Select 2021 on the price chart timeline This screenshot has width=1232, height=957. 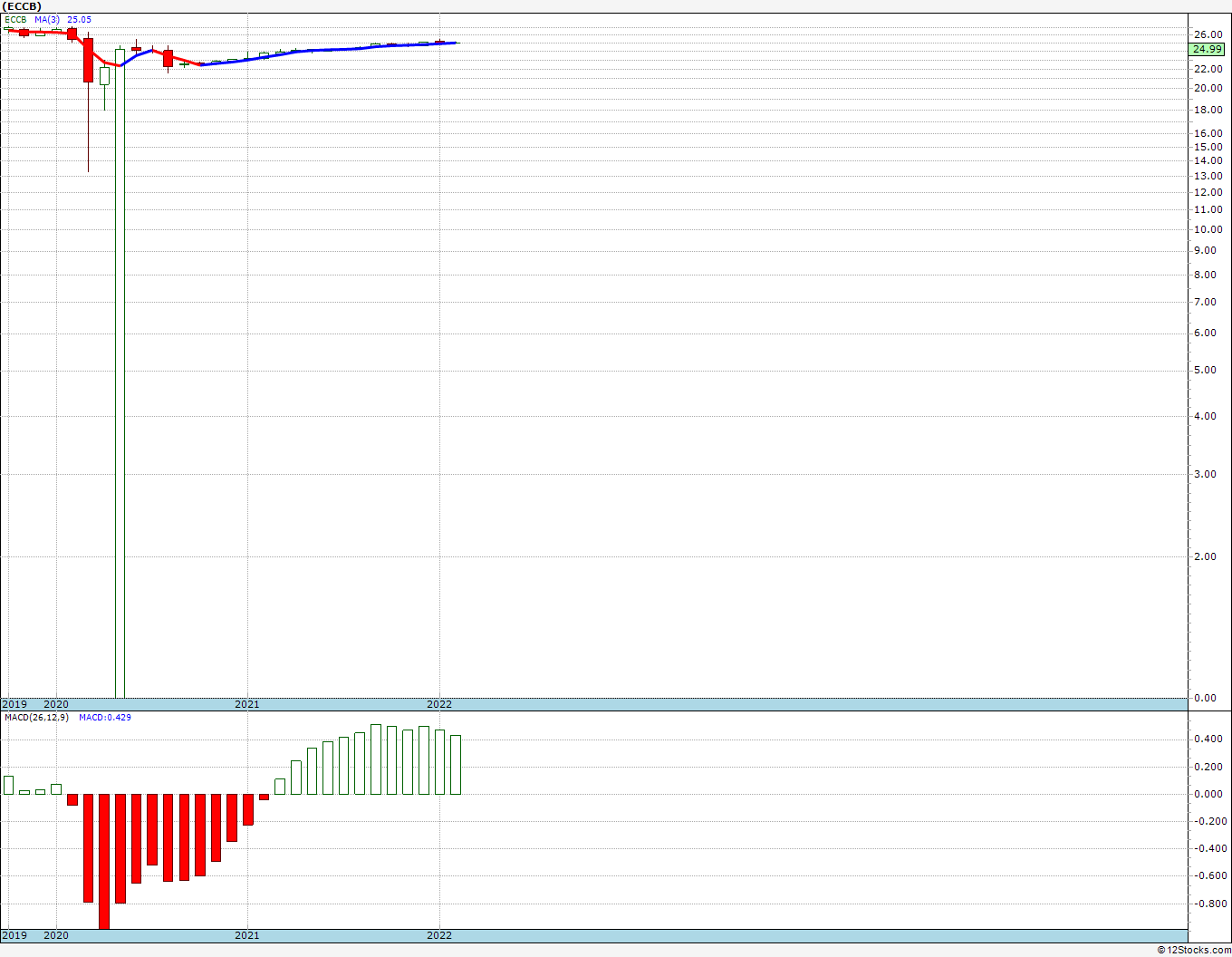point(247,704)
